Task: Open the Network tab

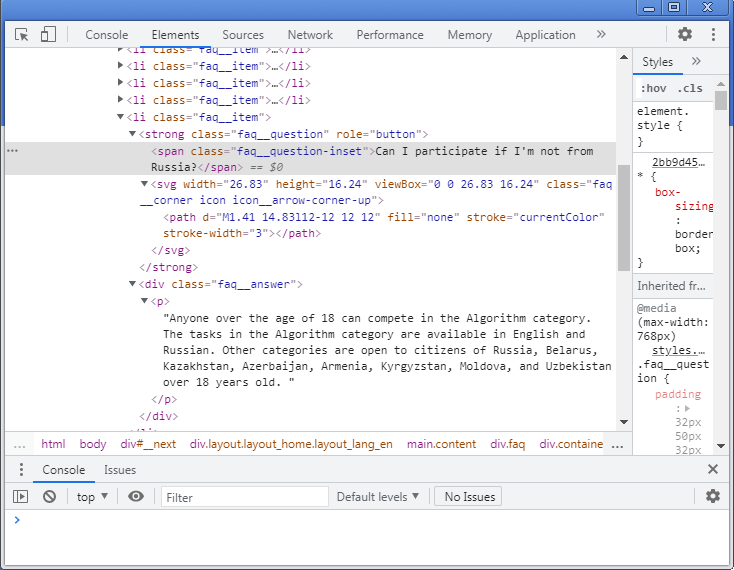Action: [x=310, y=35]
